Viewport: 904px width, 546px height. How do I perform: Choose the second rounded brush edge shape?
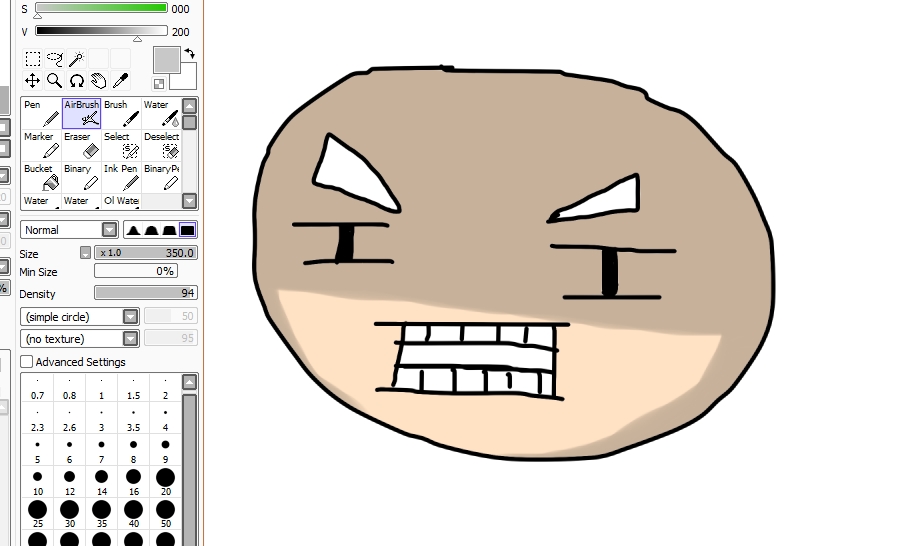click(151, 230)
